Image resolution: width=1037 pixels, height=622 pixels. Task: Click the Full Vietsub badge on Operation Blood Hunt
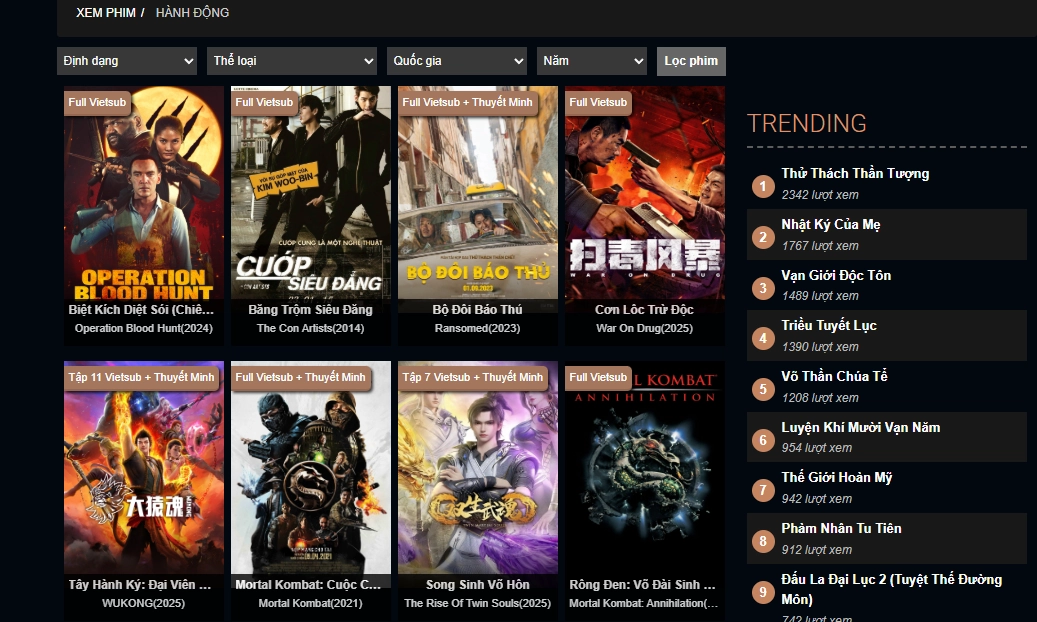(98, 102)
